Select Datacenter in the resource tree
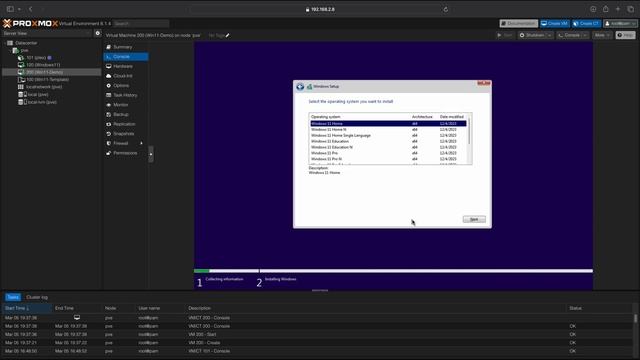This screenshot has height=360, width=640. pyautogui.click(x=26, y=43)
